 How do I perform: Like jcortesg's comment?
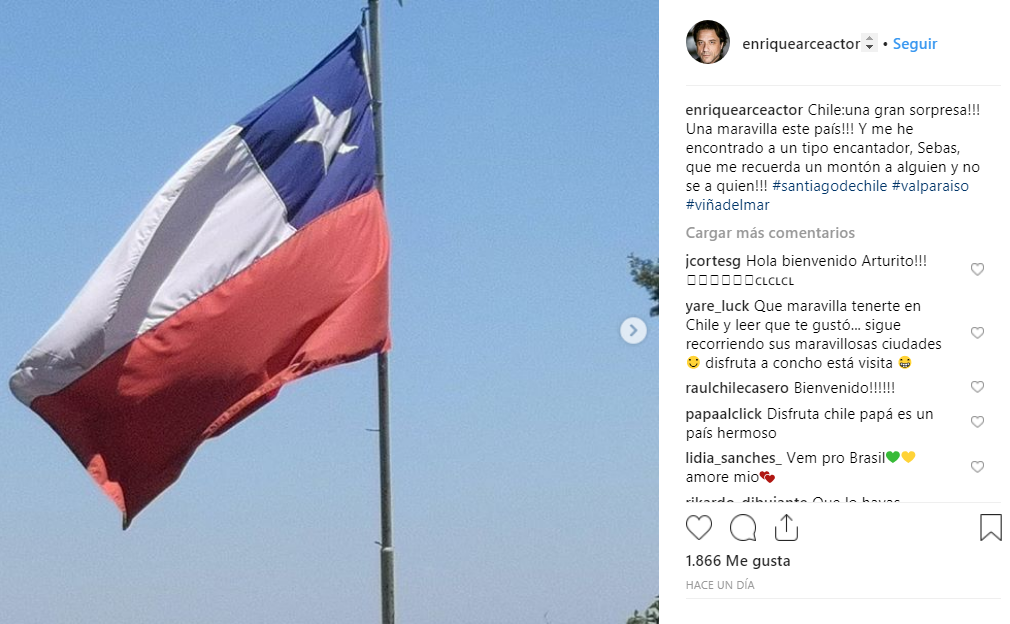[x=977, y=269]
